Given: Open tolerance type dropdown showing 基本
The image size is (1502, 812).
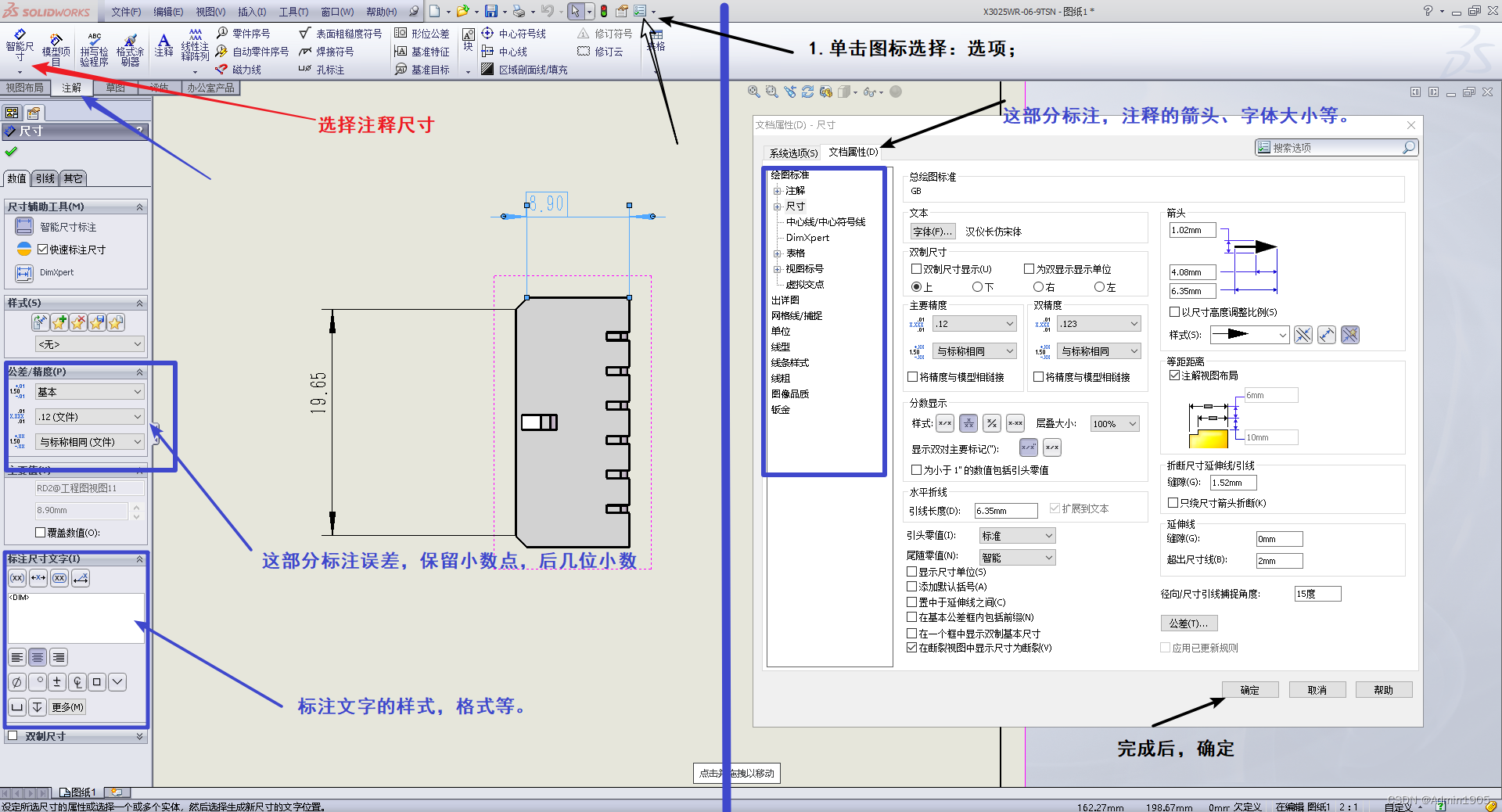Looking at the screenshot, I should [x=90, y=391].
